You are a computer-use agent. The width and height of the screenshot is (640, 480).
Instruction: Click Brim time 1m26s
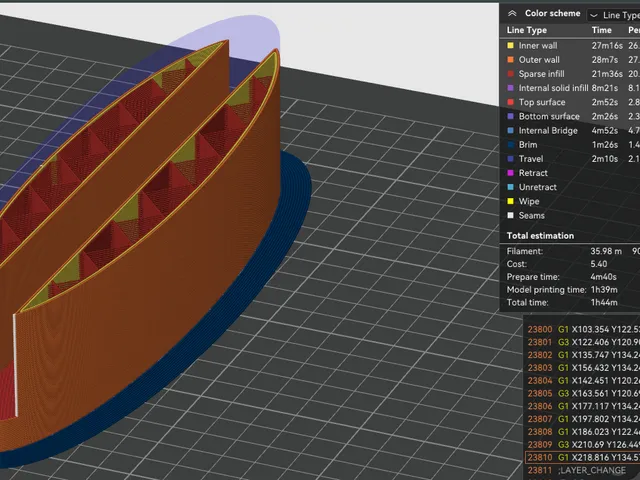coord(605,144)
